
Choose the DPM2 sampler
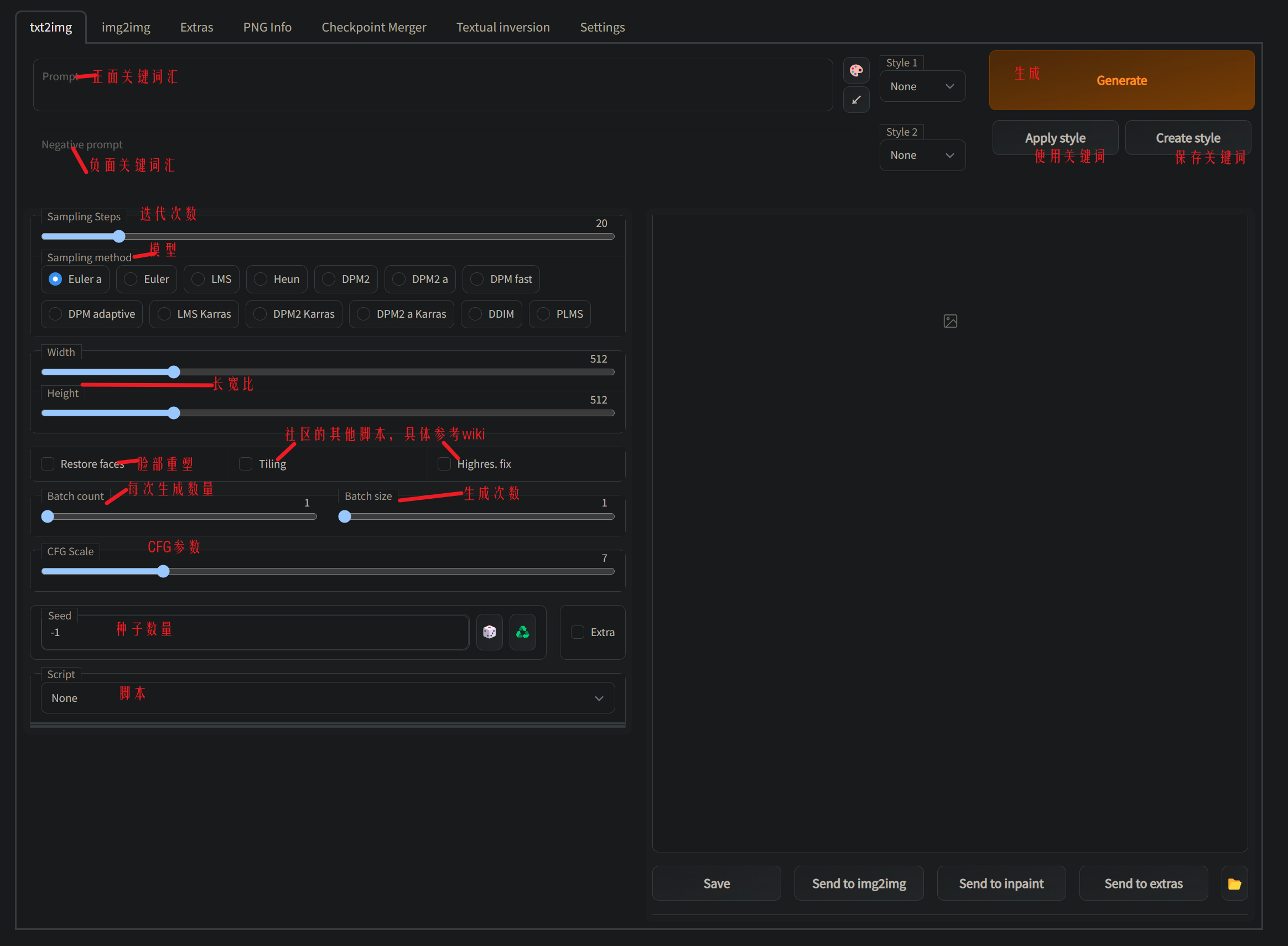pyautogui.click(x=346, y=279)
